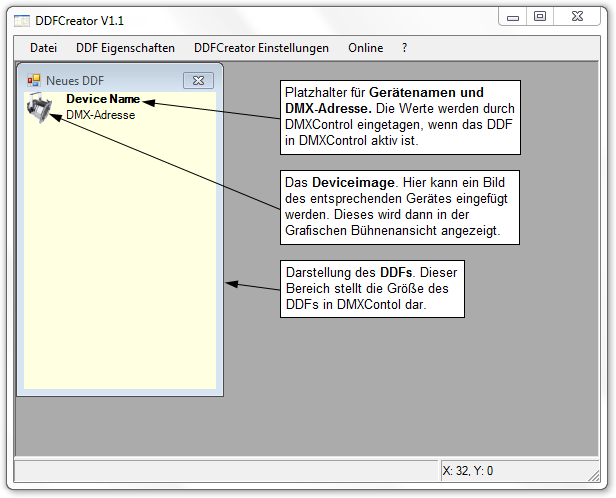Open the Online menu
This screenshot has height=498, width=616.
click(x=365, y=47)
